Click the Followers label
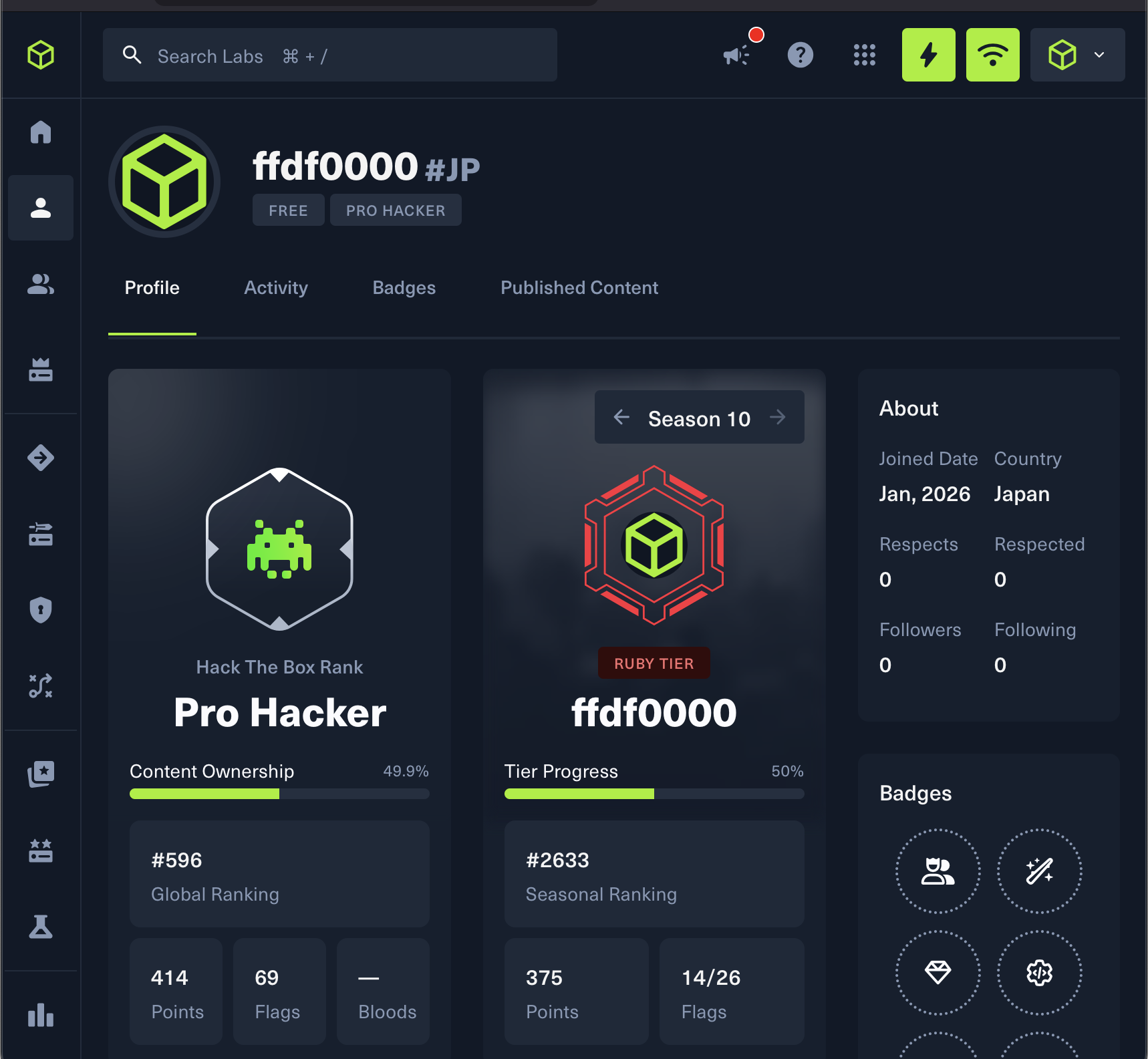 (x=920, y=630)
